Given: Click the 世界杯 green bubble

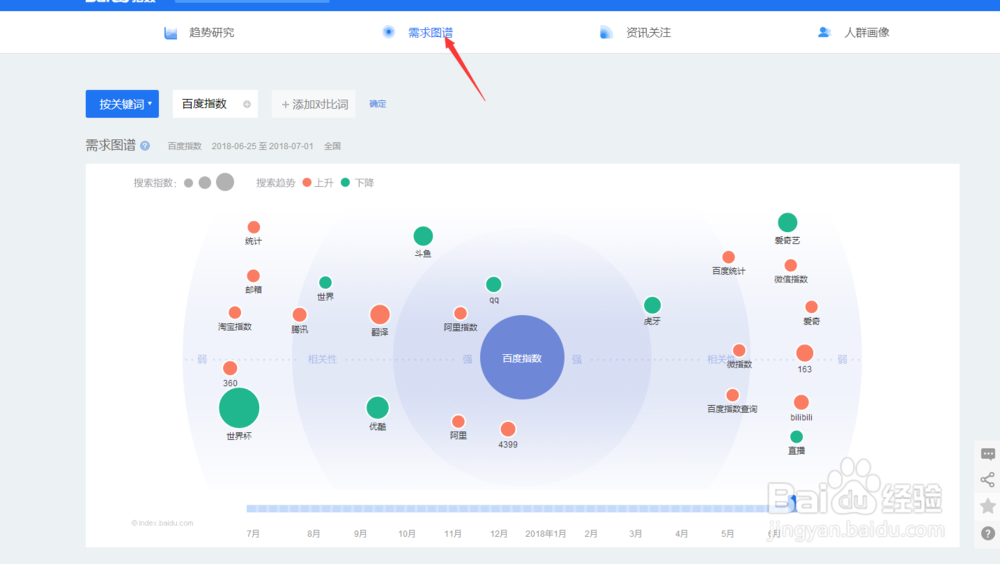Looking at the screenshot, I should pyautogui.click(x=239, y=408).
